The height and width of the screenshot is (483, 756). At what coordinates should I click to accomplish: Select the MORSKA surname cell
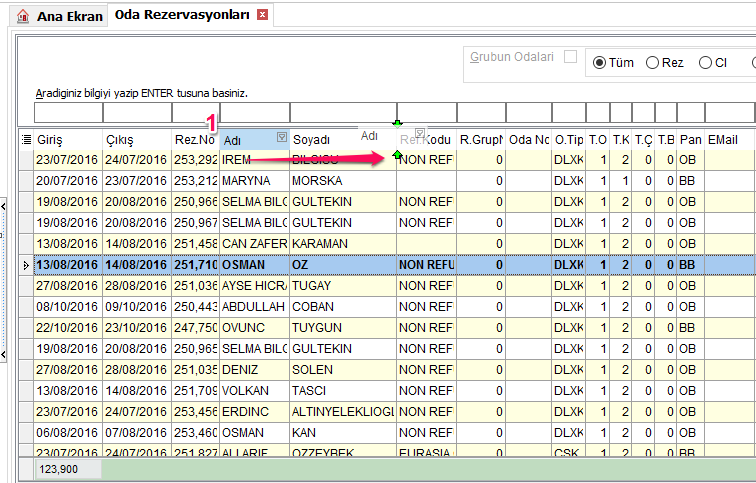coord(343,181)
